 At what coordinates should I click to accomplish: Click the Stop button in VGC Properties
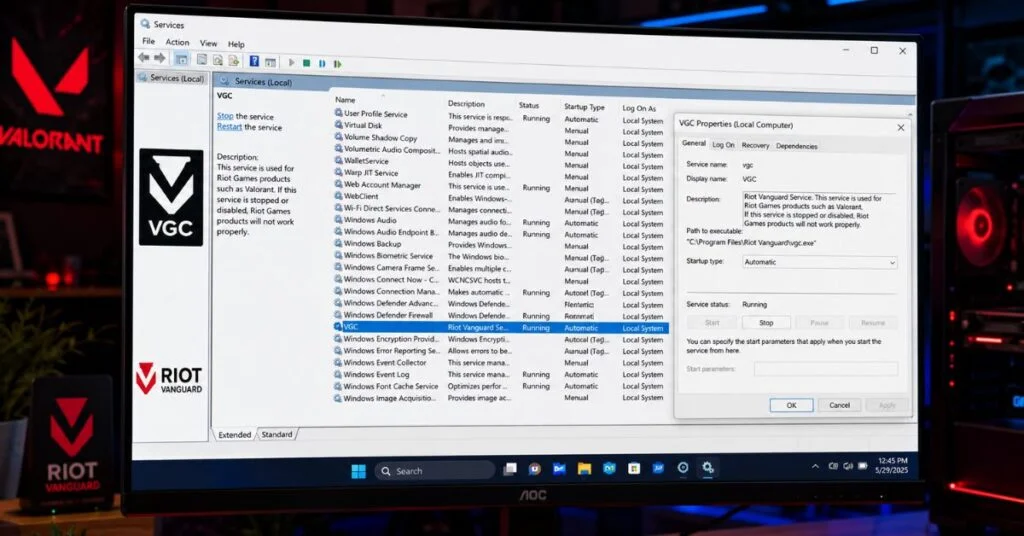coord(766,323)
